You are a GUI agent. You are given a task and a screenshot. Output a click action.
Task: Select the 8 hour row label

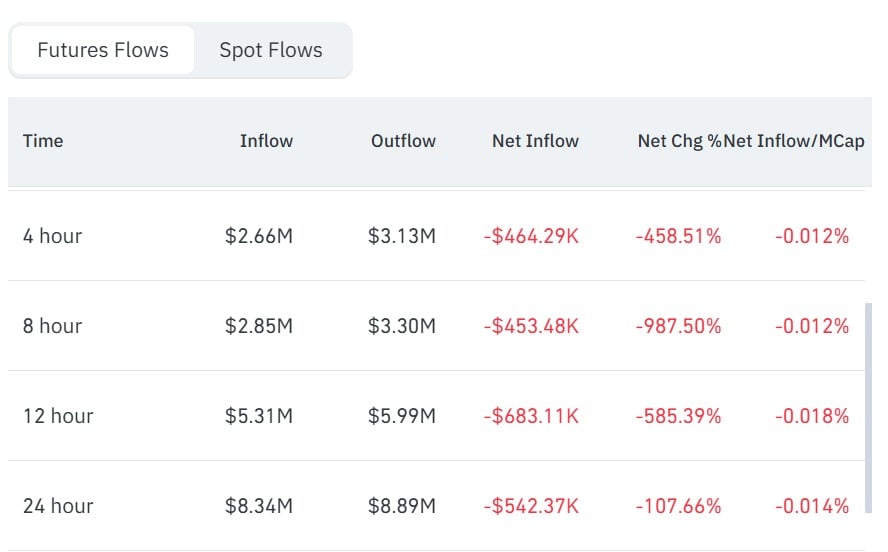(52, 326)
